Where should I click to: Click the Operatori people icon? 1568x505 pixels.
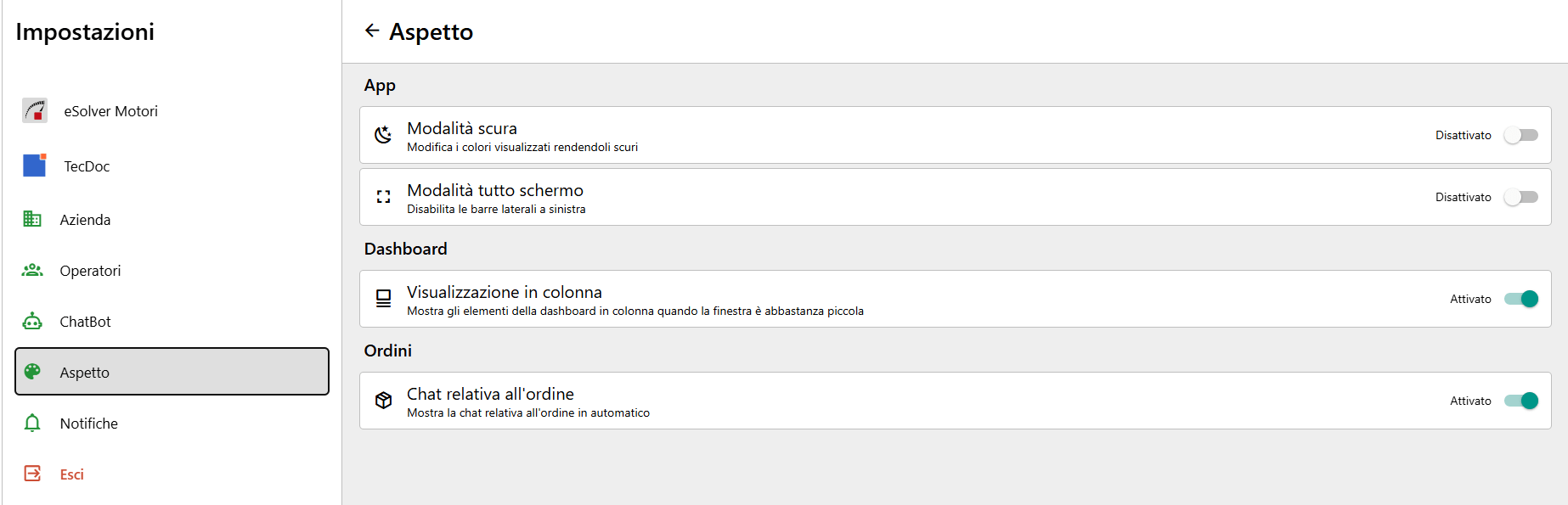[x=32, y=270]
